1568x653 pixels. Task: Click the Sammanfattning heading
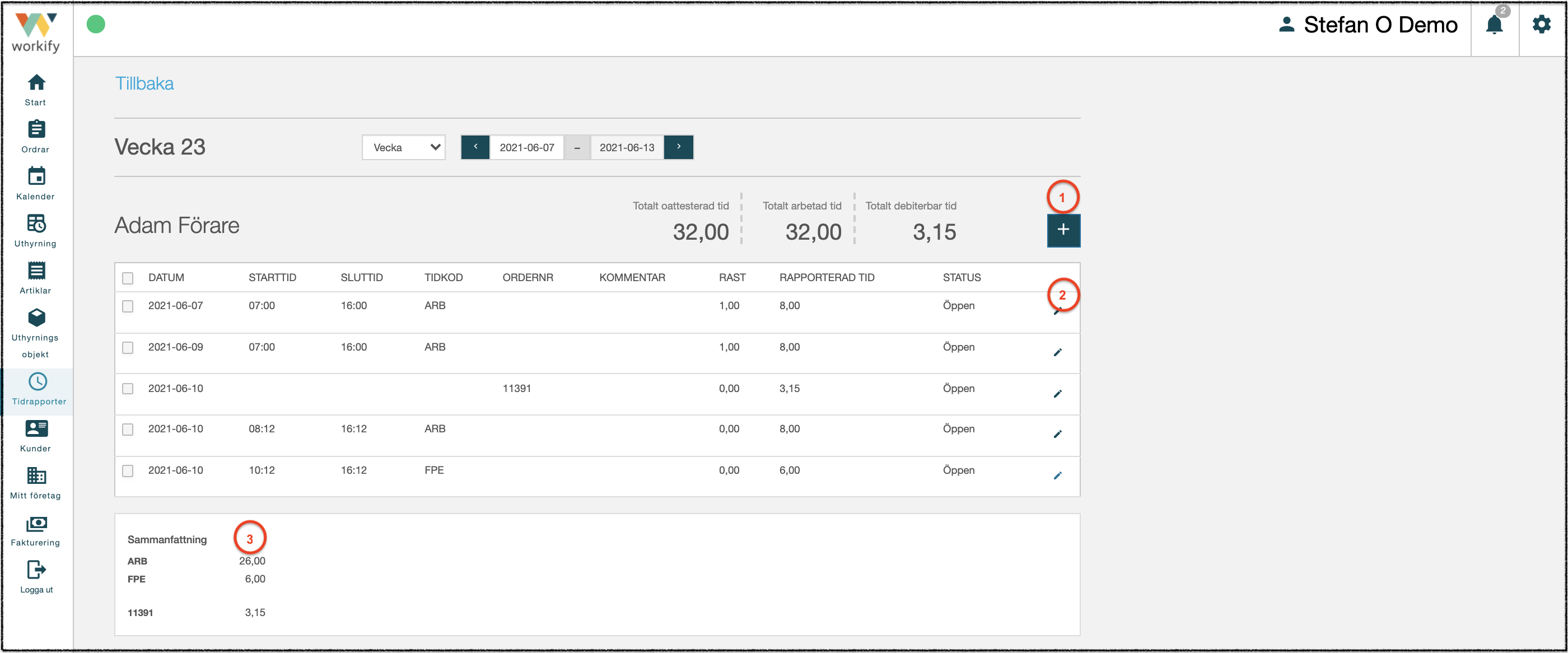167,539
